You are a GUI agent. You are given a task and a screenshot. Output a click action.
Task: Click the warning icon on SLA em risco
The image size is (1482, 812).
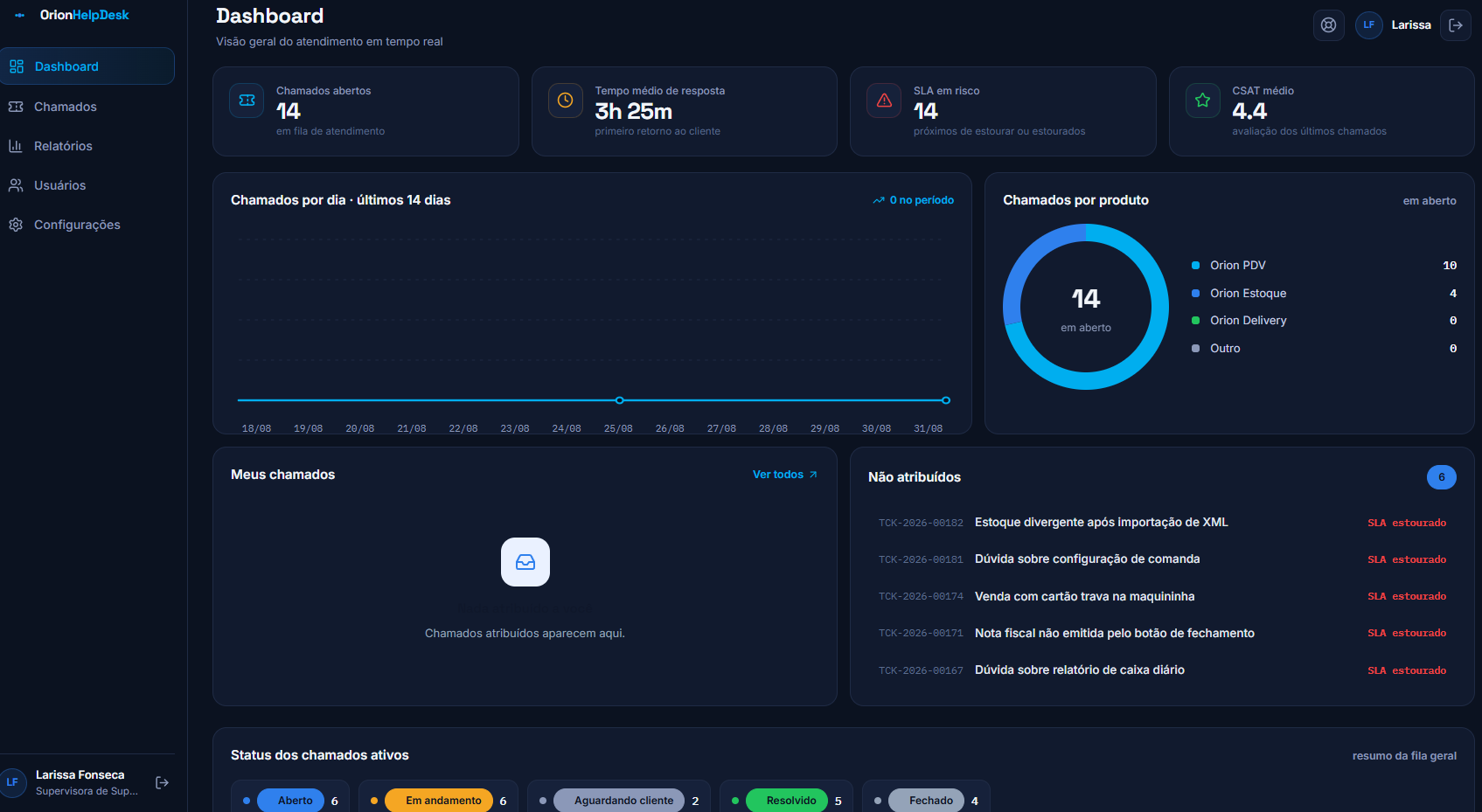point(884,101)
